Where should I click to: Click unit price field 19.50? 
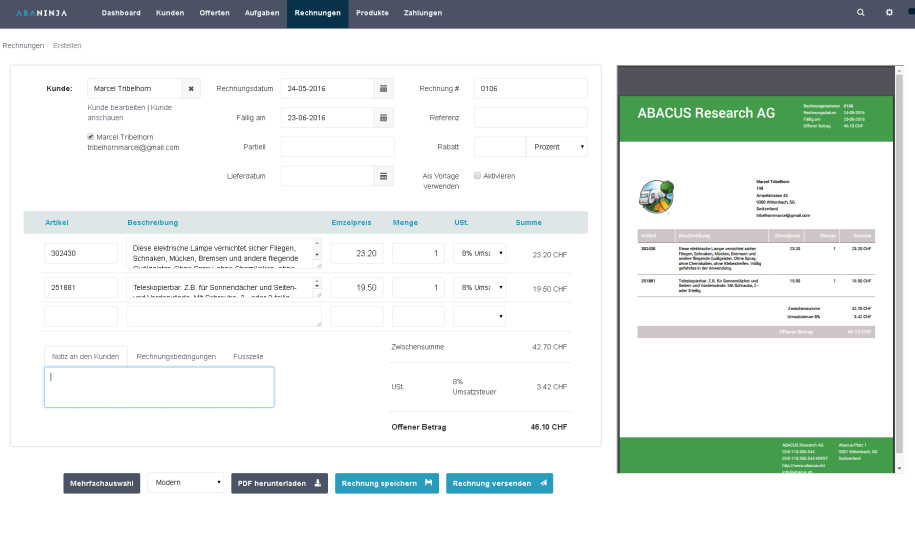point(357,288)
